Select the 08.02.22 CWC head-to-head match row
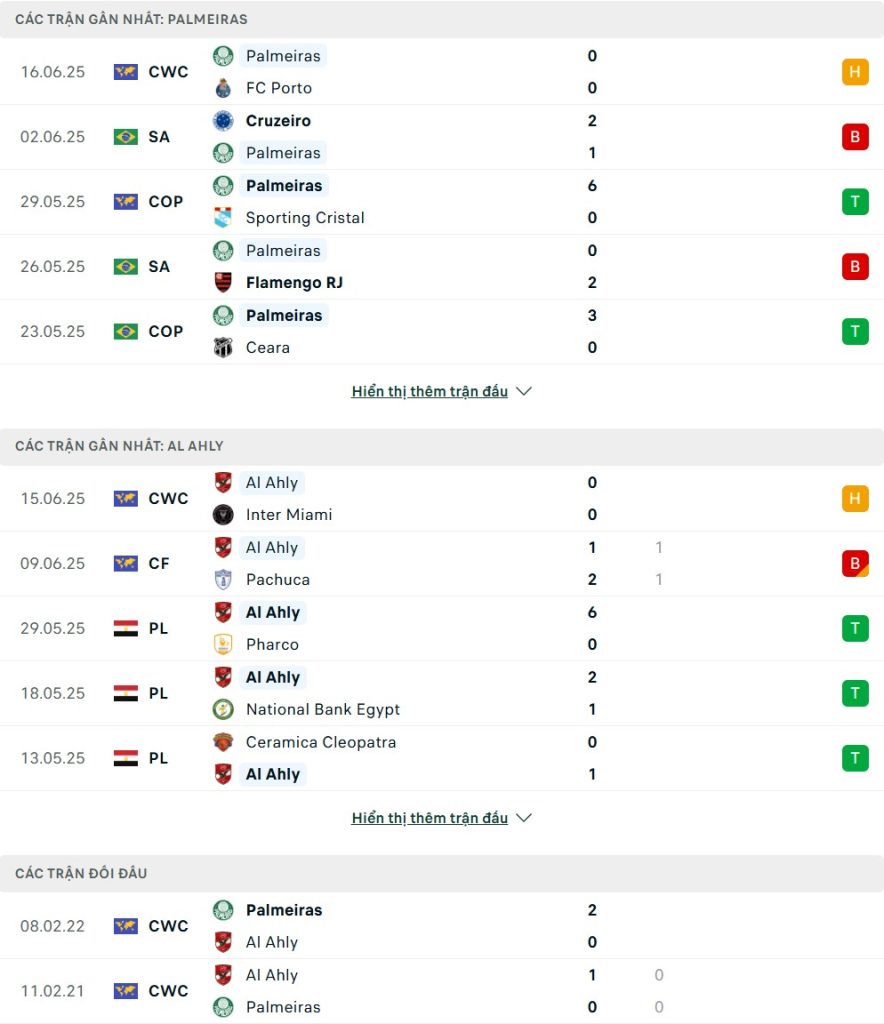The height and width of the screenshot is (1024, 884). (442, 925)
